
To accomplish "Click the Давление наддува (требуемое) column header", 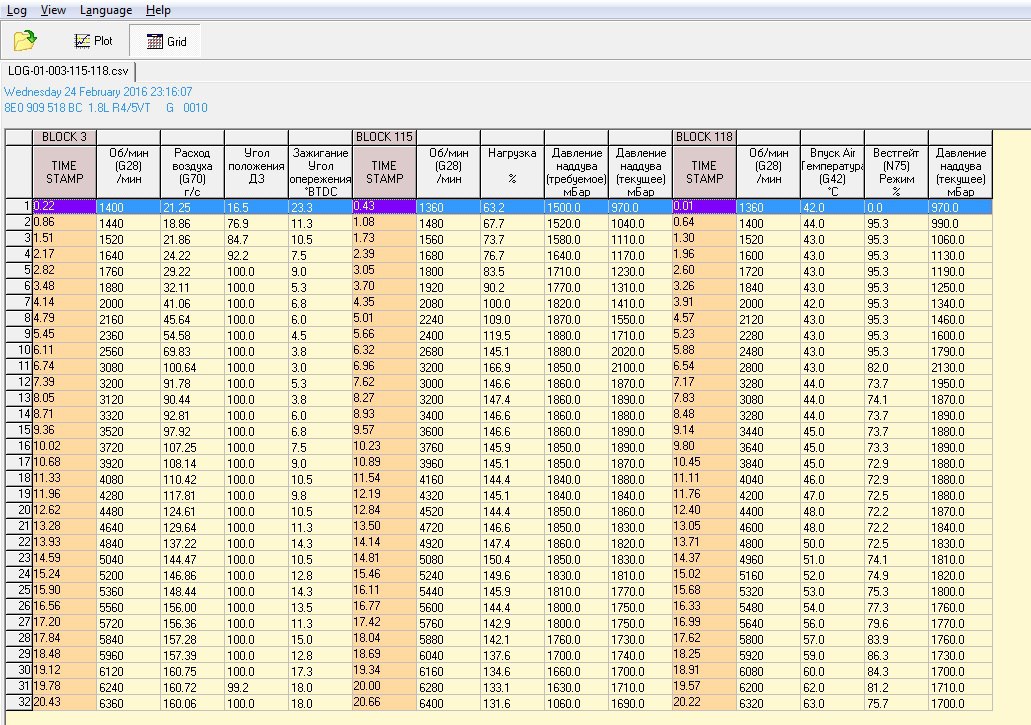I will click(577, 172).
